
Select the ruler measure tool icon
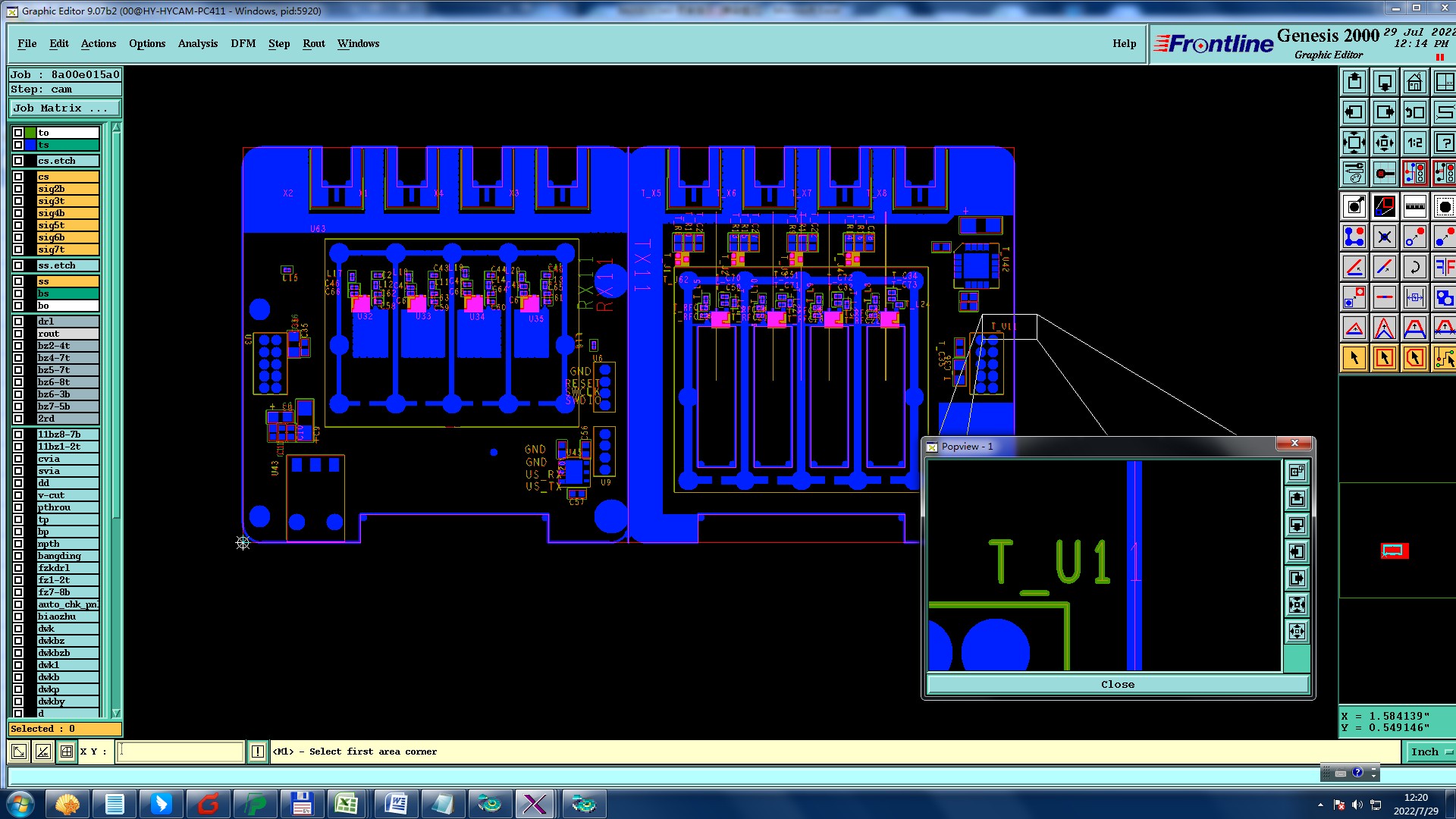[x=1414, y=206]
